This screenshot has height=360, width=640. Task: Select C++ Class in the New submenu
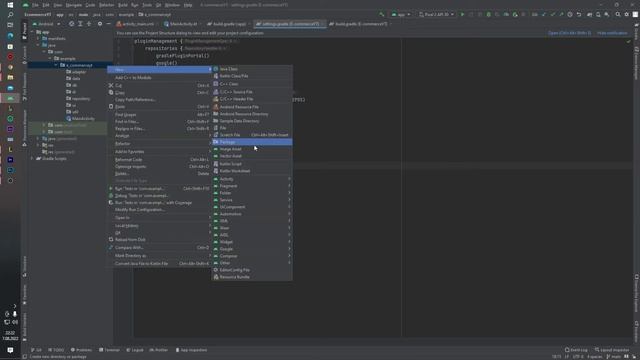coord(252,84)
